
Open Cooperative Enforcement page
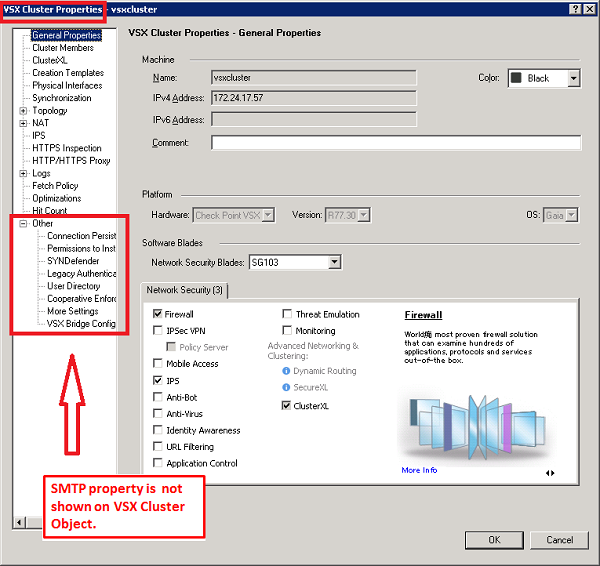82,298
